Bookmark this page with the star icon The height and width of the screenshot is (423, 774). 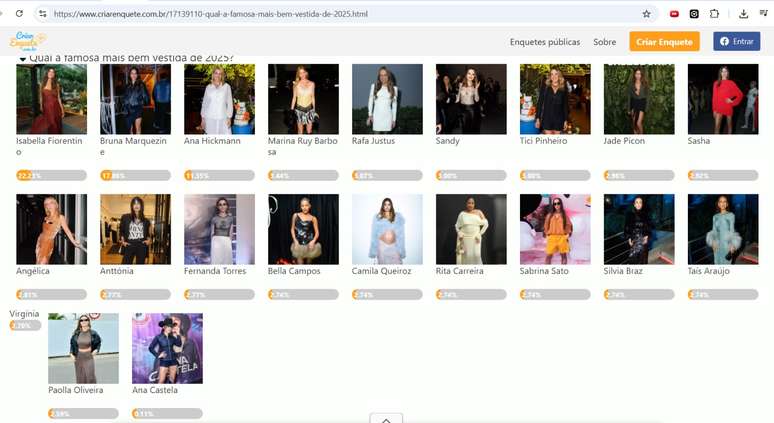[x=646, y=14]
